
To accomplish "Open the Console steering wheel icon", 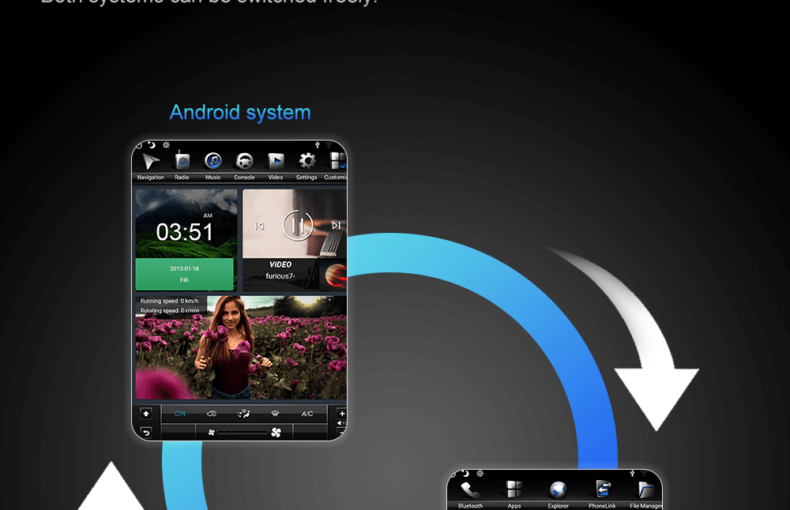I will 244,161.
